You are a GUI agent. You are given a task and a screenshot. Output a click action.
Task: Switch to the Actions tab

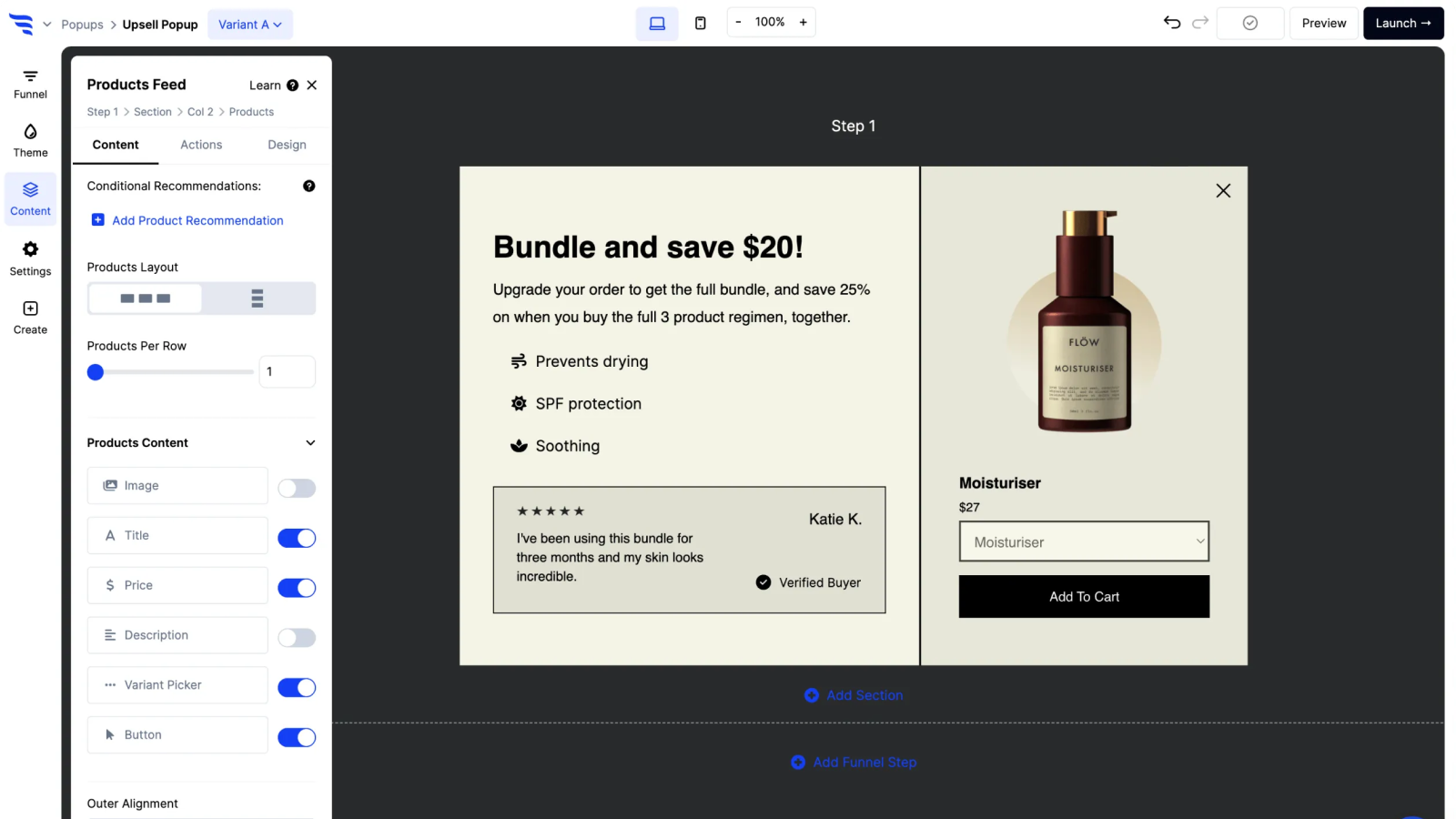pos(201,145)
